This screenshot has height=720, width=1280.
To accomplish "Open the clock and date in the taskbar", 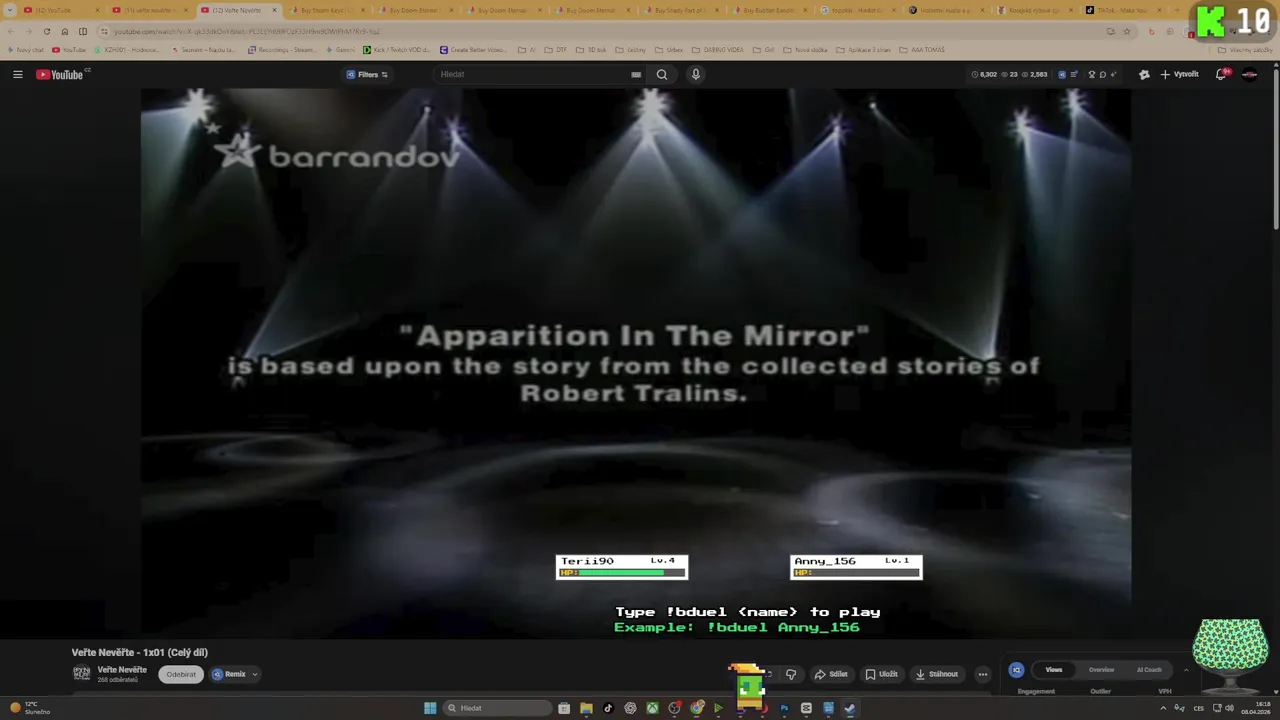I will pyautogui.click(x=1257, y=708).
